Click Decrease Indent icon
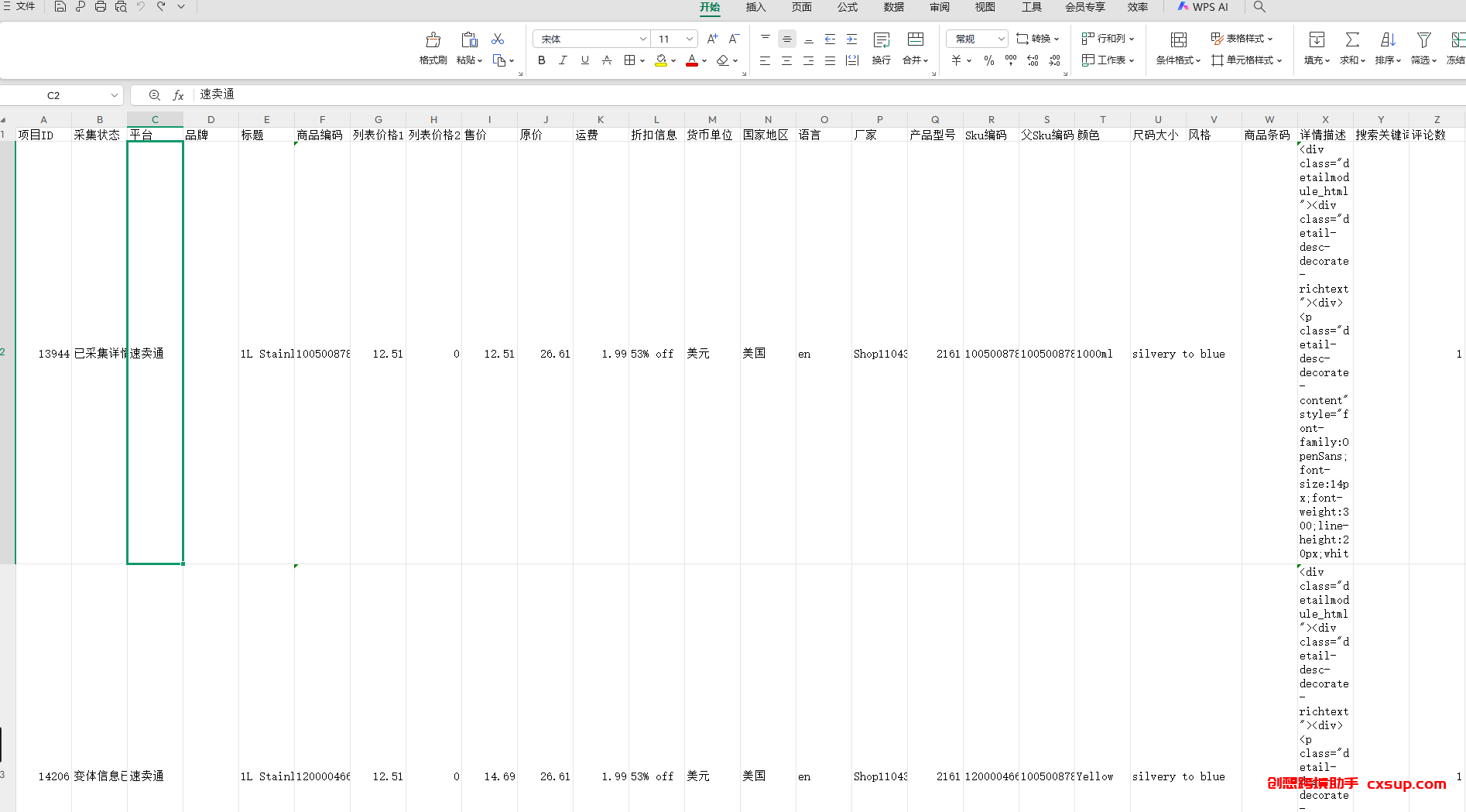 (x=830, y=39)
